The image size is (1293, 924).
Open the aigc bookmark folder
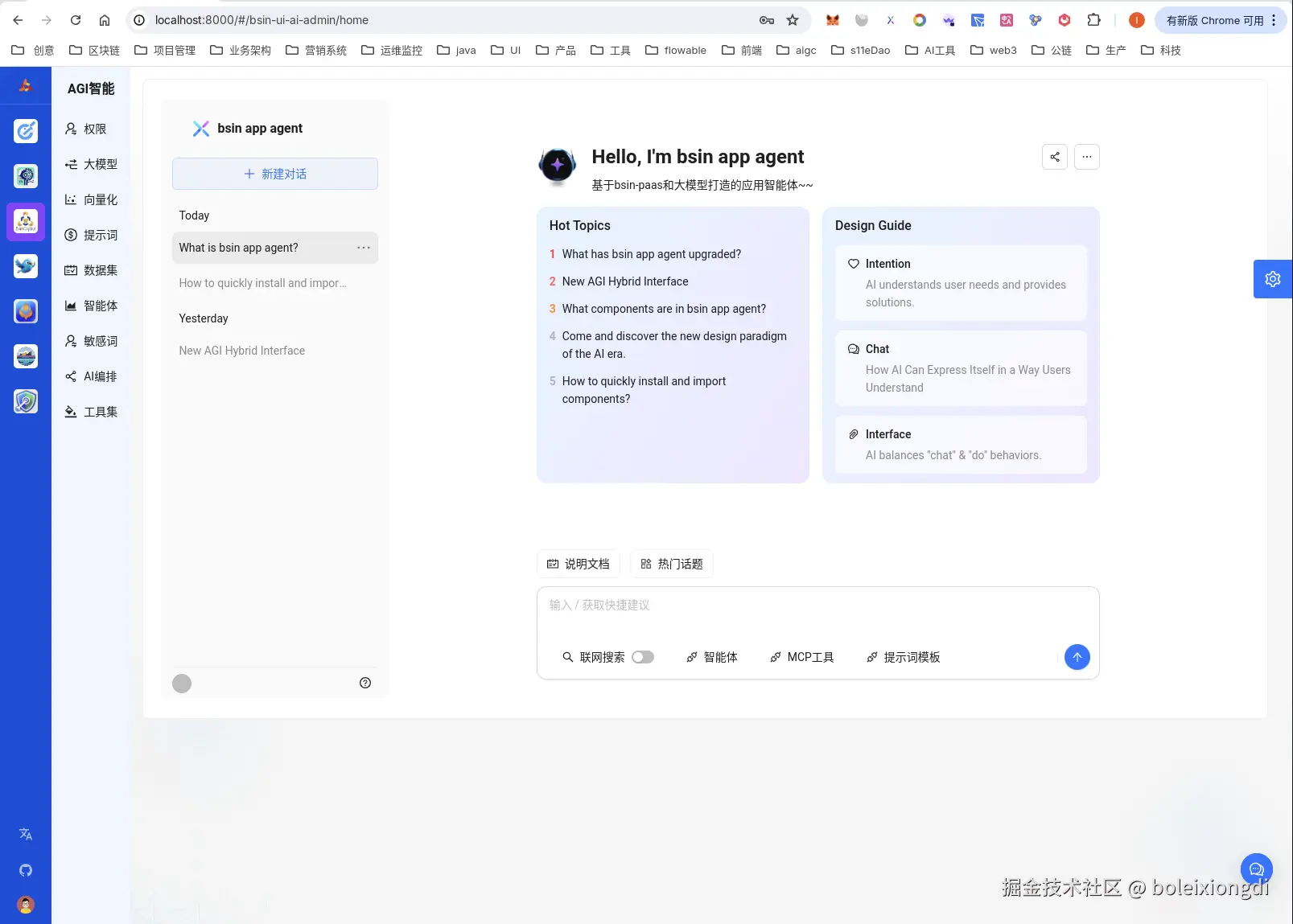(x=797, y=50)
